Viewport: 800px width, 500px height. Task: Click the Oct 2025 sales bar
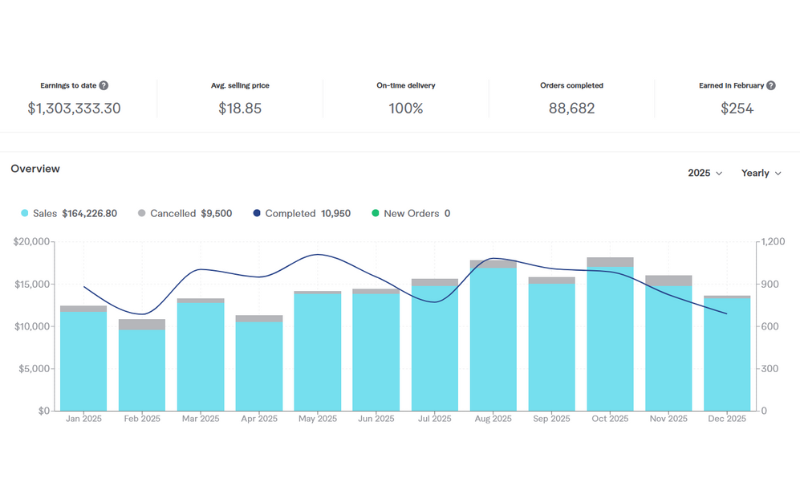point(610,340)
